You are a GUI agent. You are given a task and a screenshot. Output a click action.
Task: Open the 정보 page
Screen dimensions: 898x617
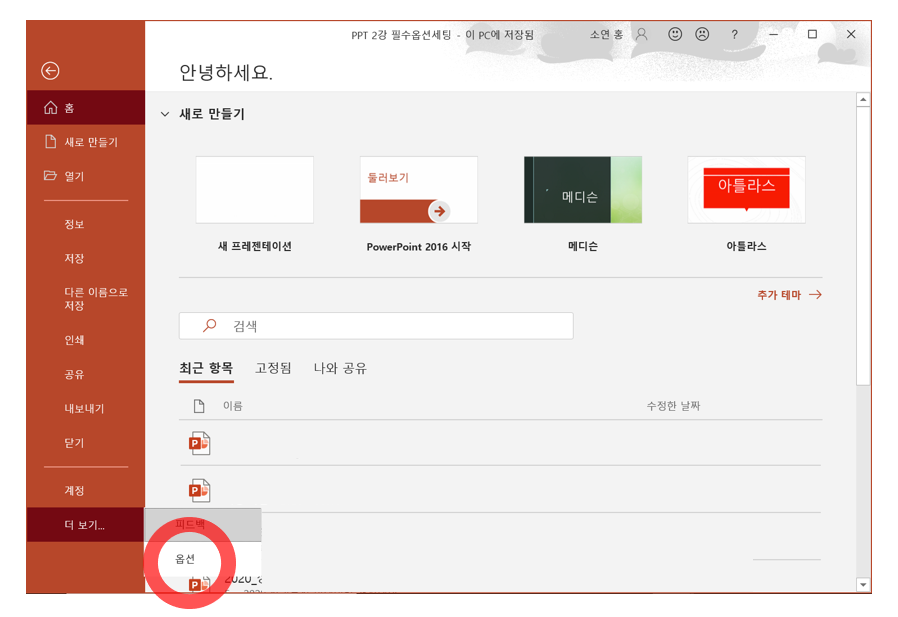tap(85, 224)
